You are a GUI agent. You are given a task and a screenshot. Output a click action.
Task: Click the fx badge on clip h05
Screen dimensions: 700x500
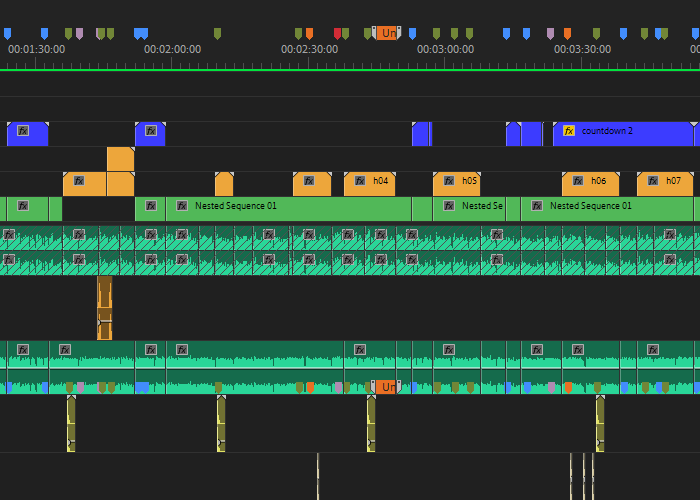pos(449,181)
